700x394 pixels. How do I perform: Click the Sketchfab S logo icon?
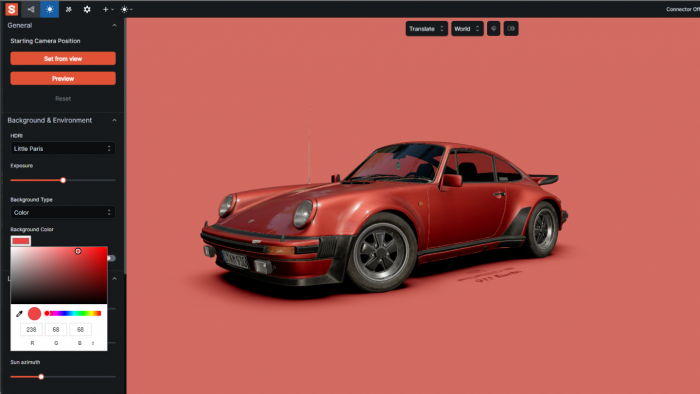point(12,9)
